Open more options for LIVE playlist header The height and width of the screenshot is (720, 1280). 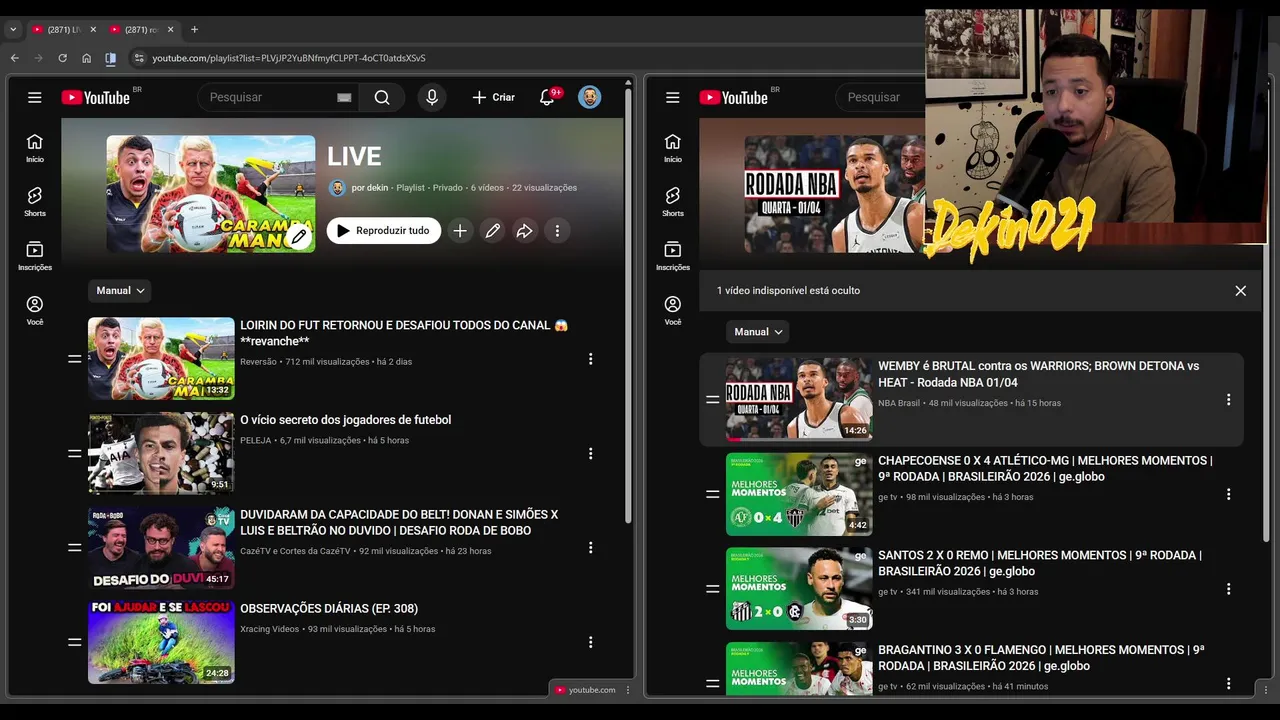point(557,231)
